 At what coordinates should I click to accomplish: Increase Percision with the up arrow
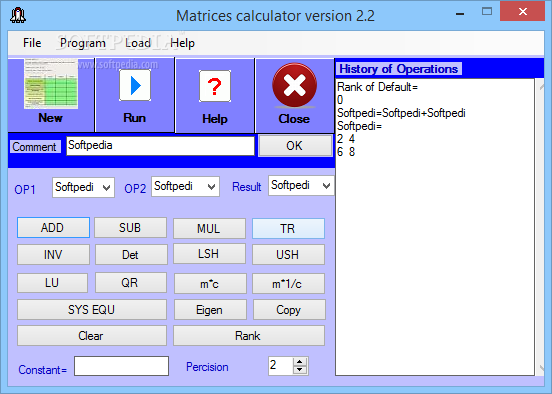click(x=300, y=362)
